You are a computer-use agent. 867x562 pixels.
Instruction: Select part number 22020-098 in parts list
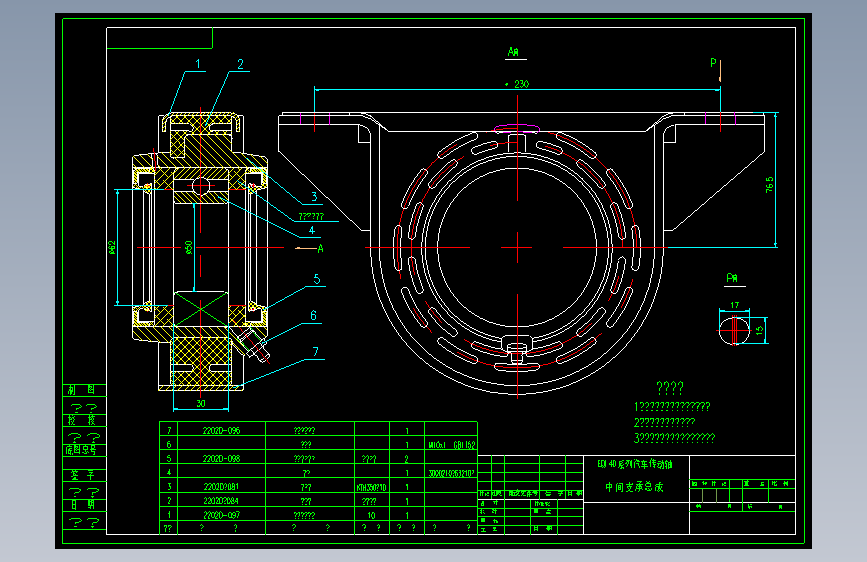point(221,459)
